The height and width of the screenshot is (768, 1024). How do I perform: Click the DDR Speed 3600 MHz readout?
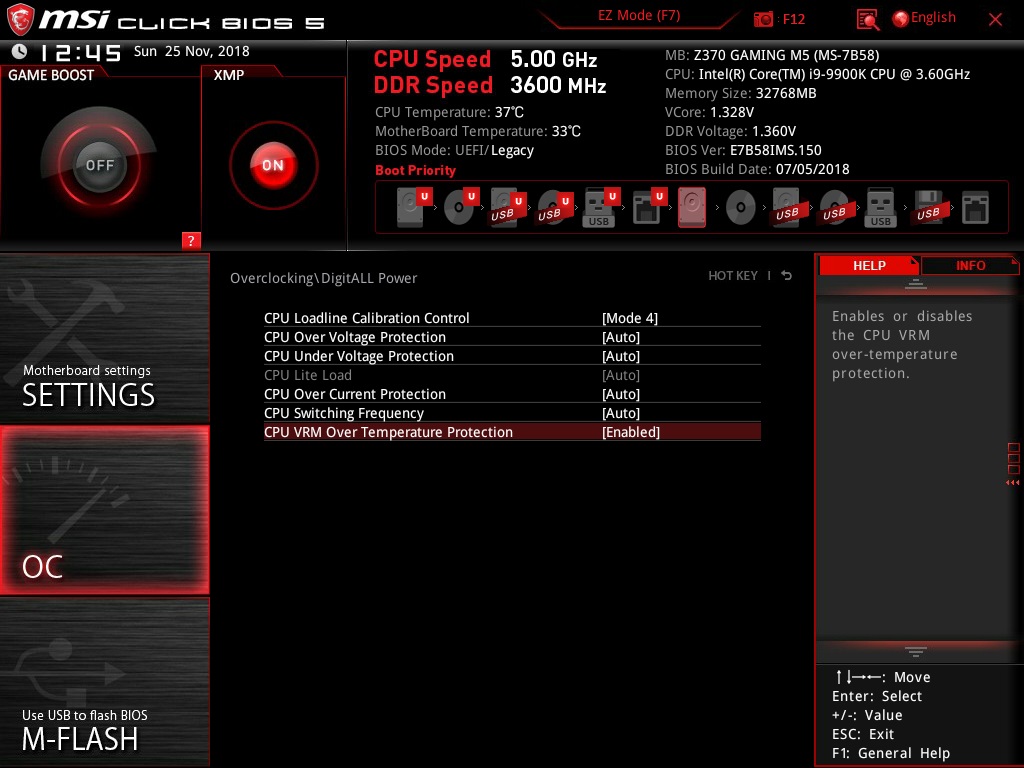(x=490, y=85)
